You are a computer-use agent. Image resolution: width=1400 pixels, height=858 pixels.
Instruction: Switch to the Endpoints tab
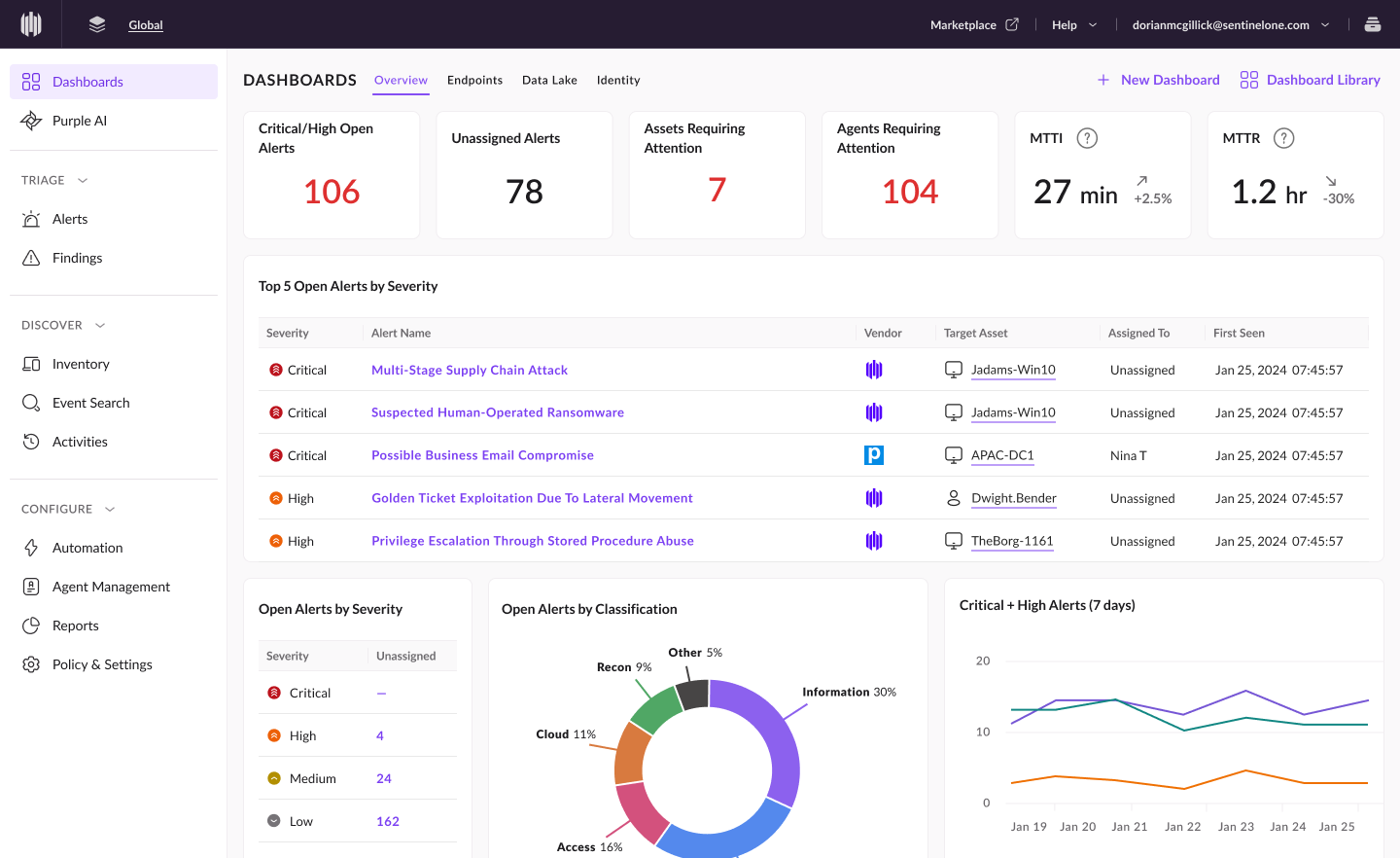coord(474,80)
